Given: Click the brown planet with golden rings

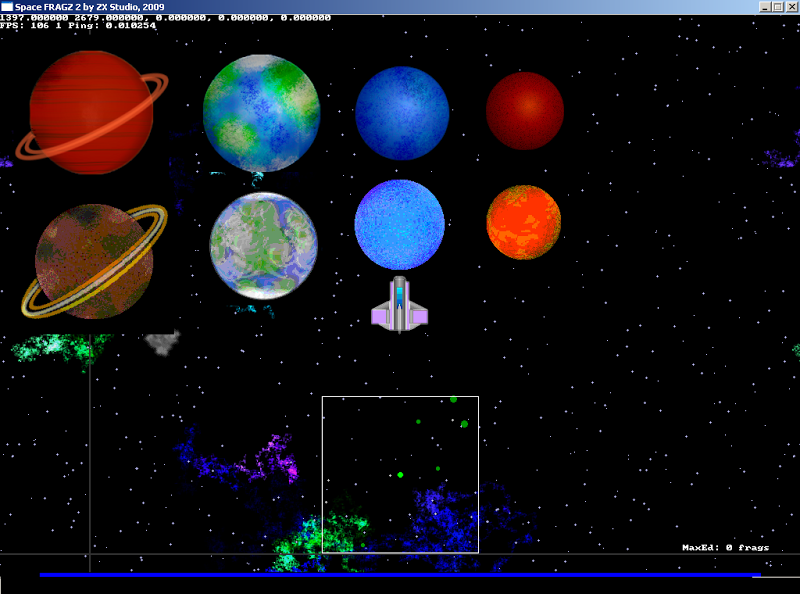Looking at the screenshot, I should click(x=94, y=261).
